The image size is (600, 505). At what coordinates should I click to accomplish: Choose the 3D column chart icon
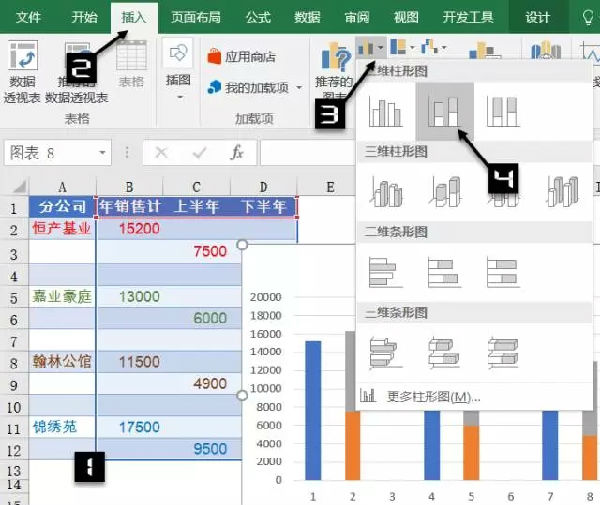[562, 191]
